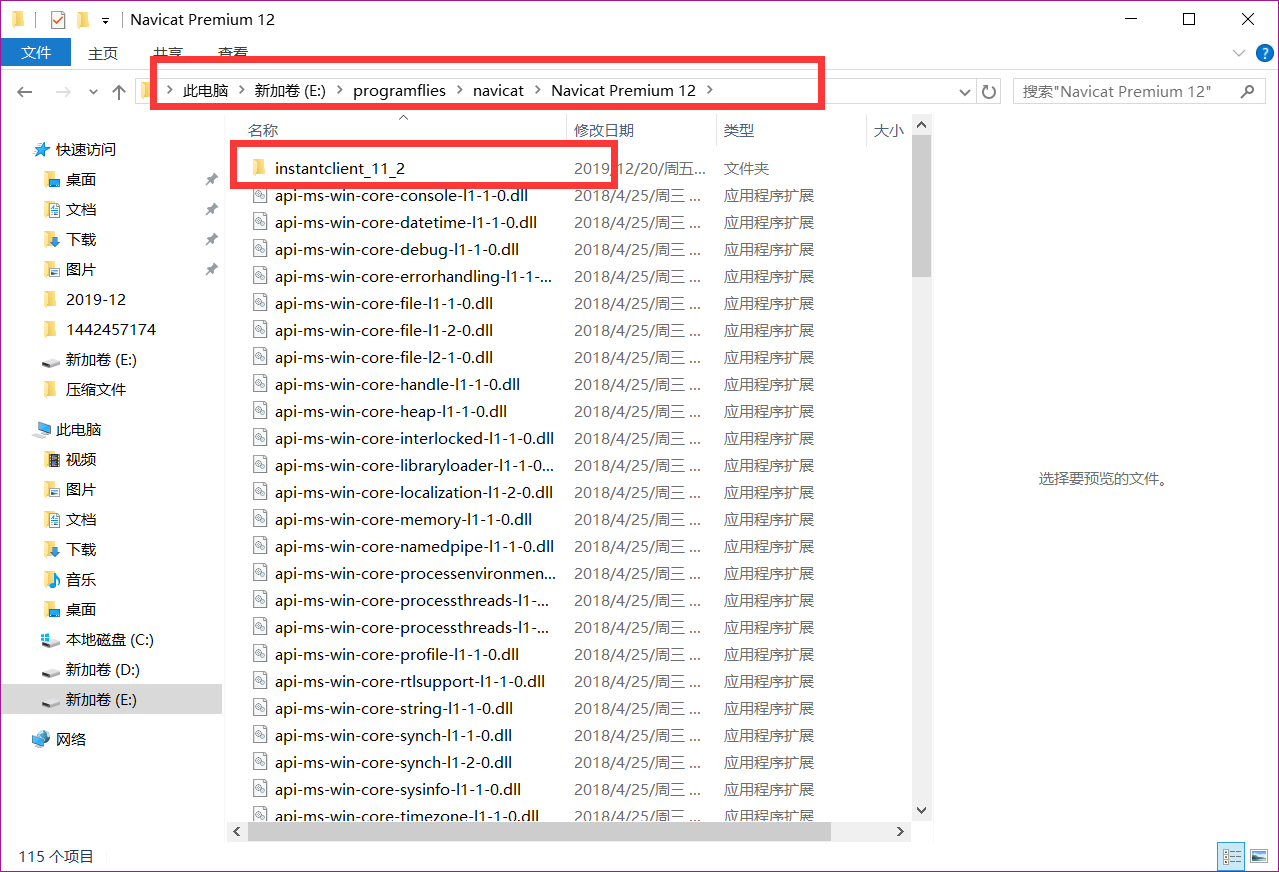
Task: Click the navicat breadcrumb segment
Action: [x=498, y=90]
